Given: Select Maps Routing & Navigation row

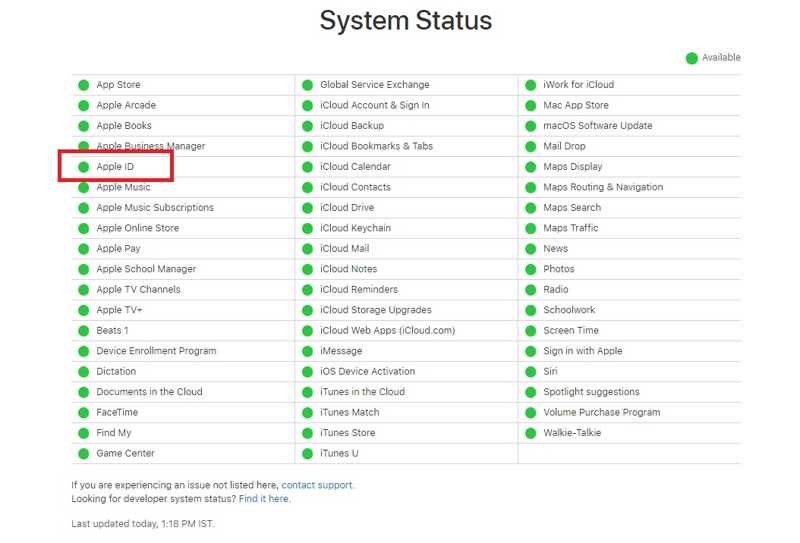Looking at the screenshot, I should 630,187.
